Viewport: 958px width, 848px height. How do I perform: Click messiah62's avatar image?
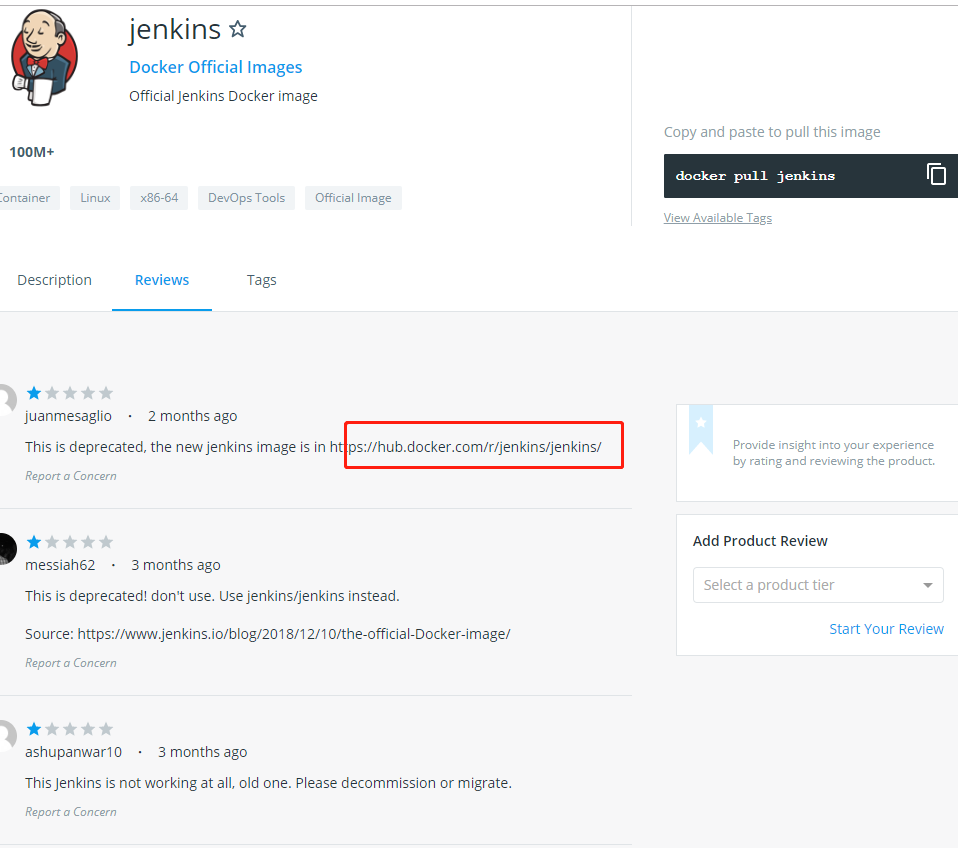point(7,549)
